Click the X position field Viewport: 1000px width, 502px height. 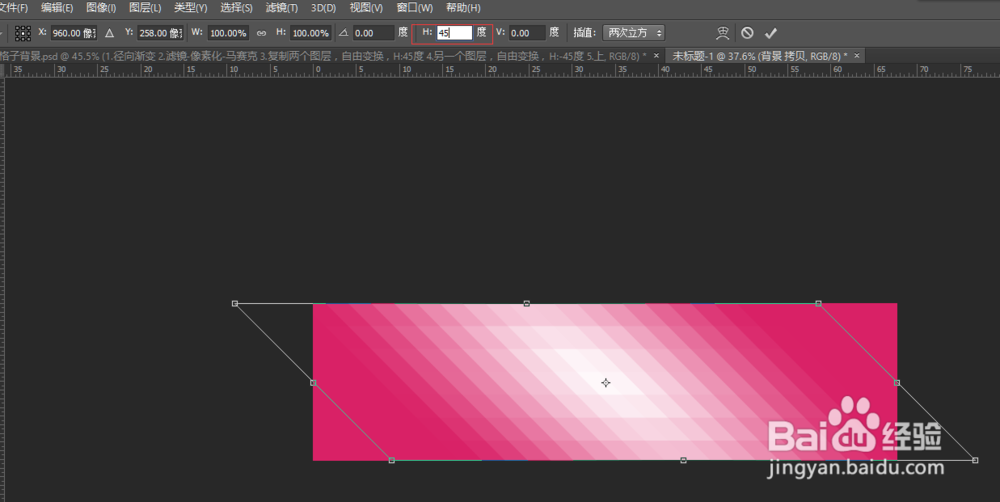(x=74, y=33)
